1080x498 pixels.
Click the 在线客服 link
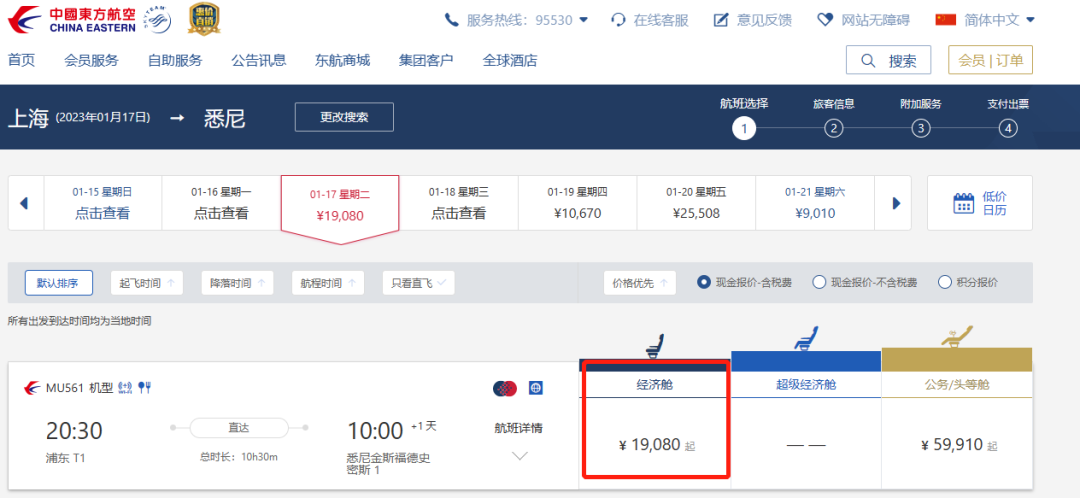[x=661, y=20]
